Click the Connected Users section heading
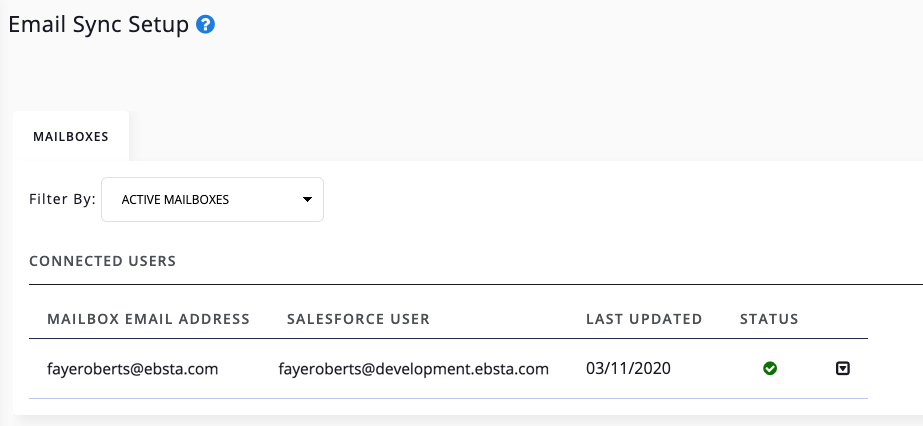 [x=102, y=261]
